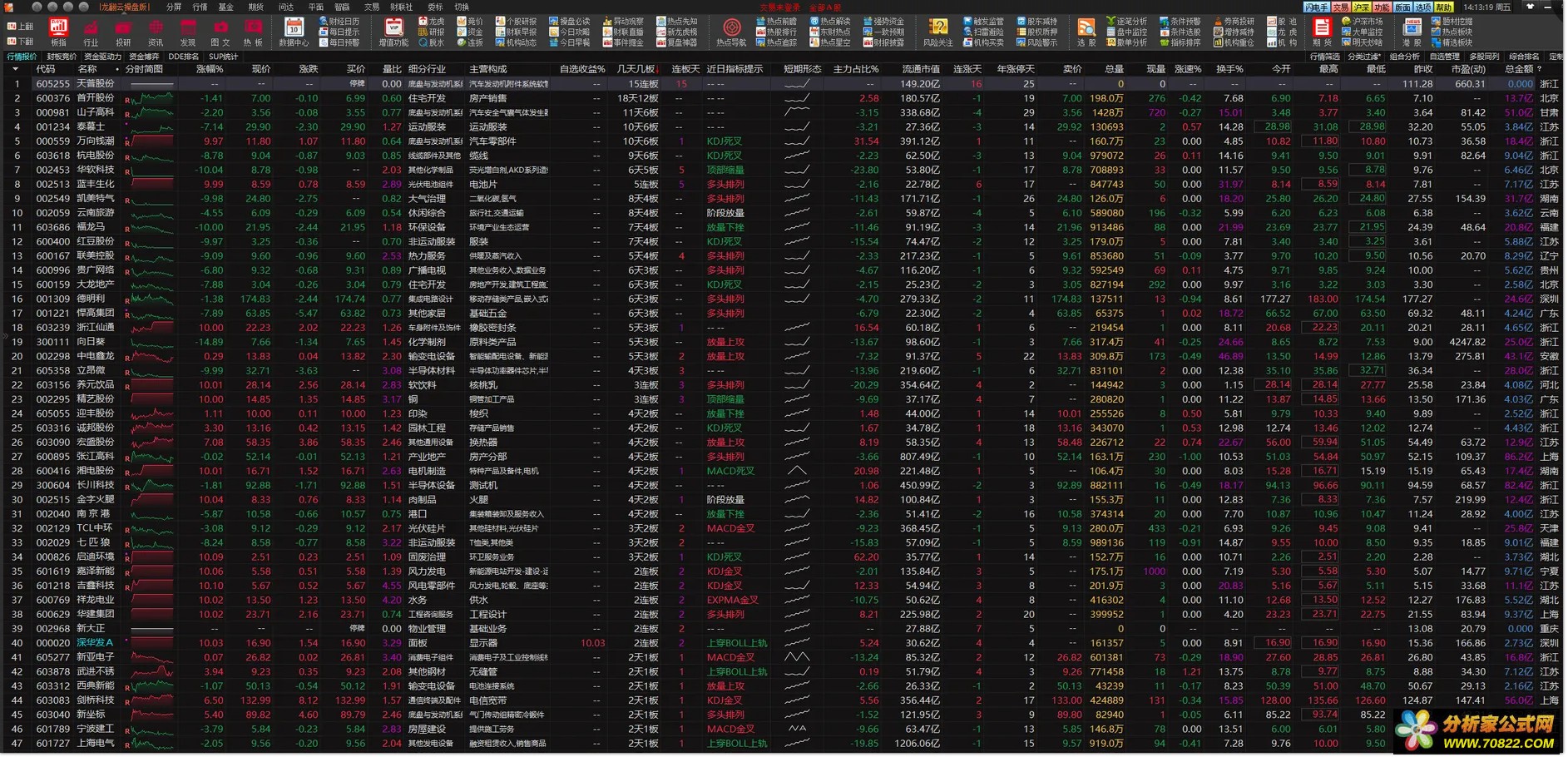
Task: Select stock code 600376
Action: [x=53, y=98]
